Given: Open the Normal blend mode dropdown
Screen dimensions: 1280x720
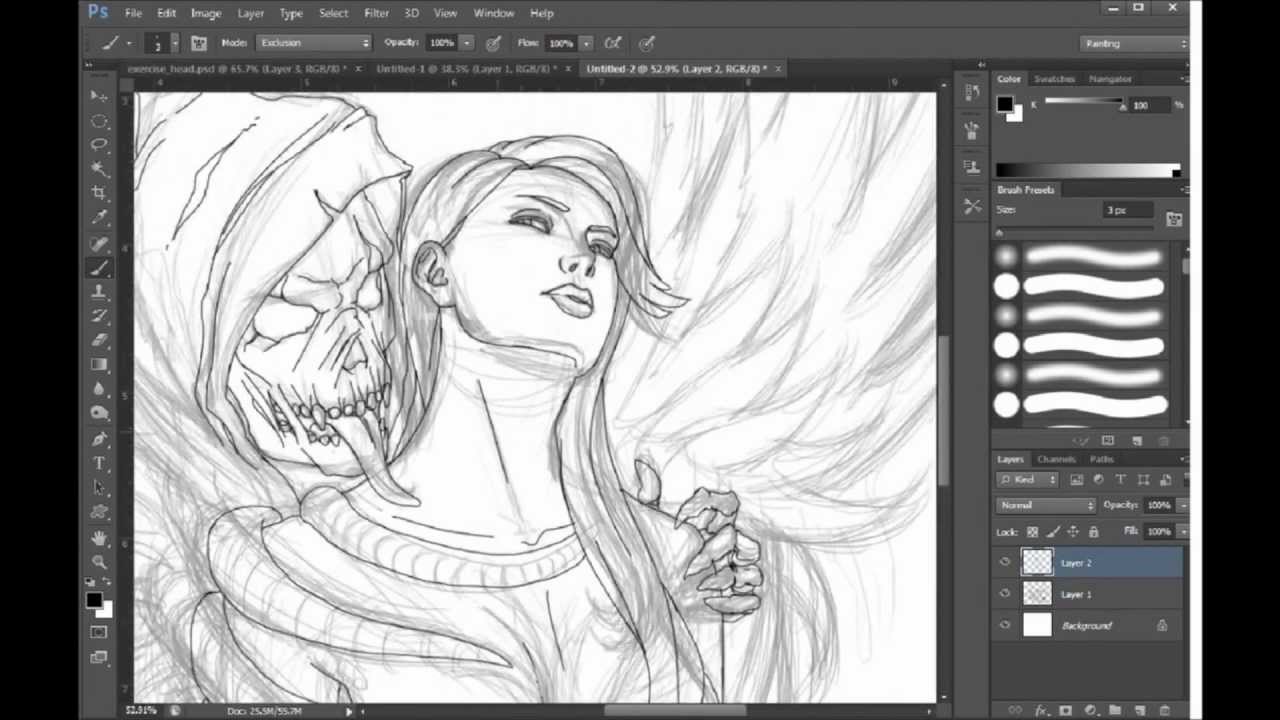Looking at the screenshot, I should (1045, 505).
